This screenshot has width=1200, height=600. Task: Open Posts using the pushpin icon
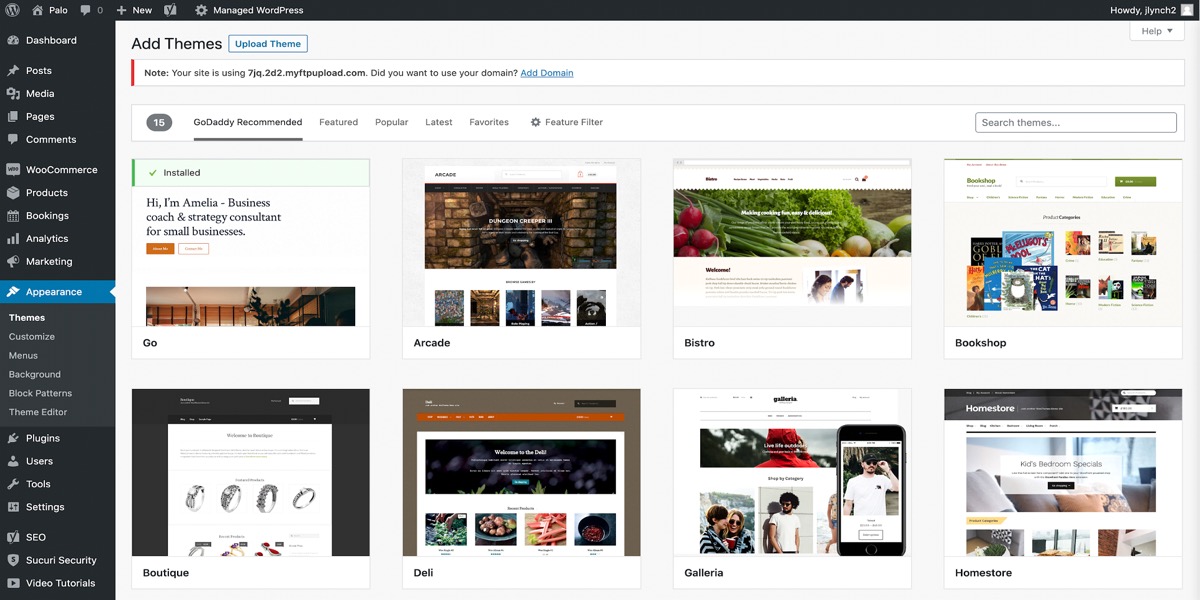tap(13, 71)
